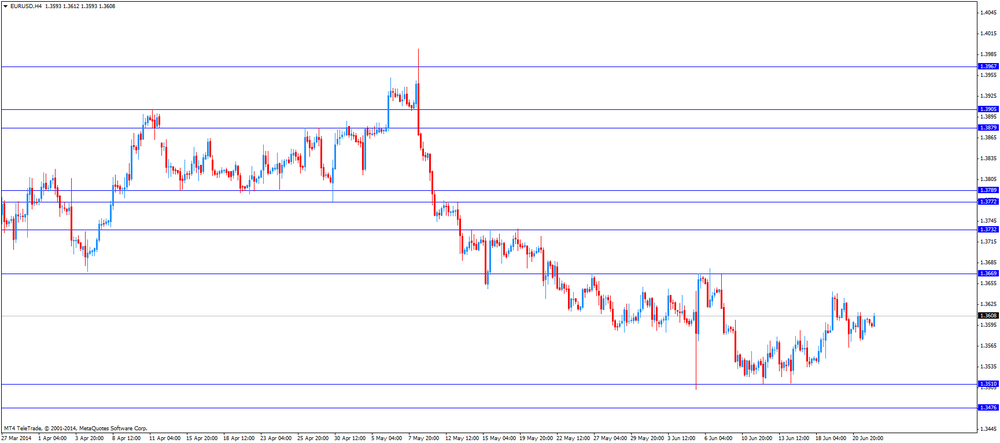Click the 15 Apr 20:00 time label
Screen dimensions: 1000x443
click(x=200, y=439)
